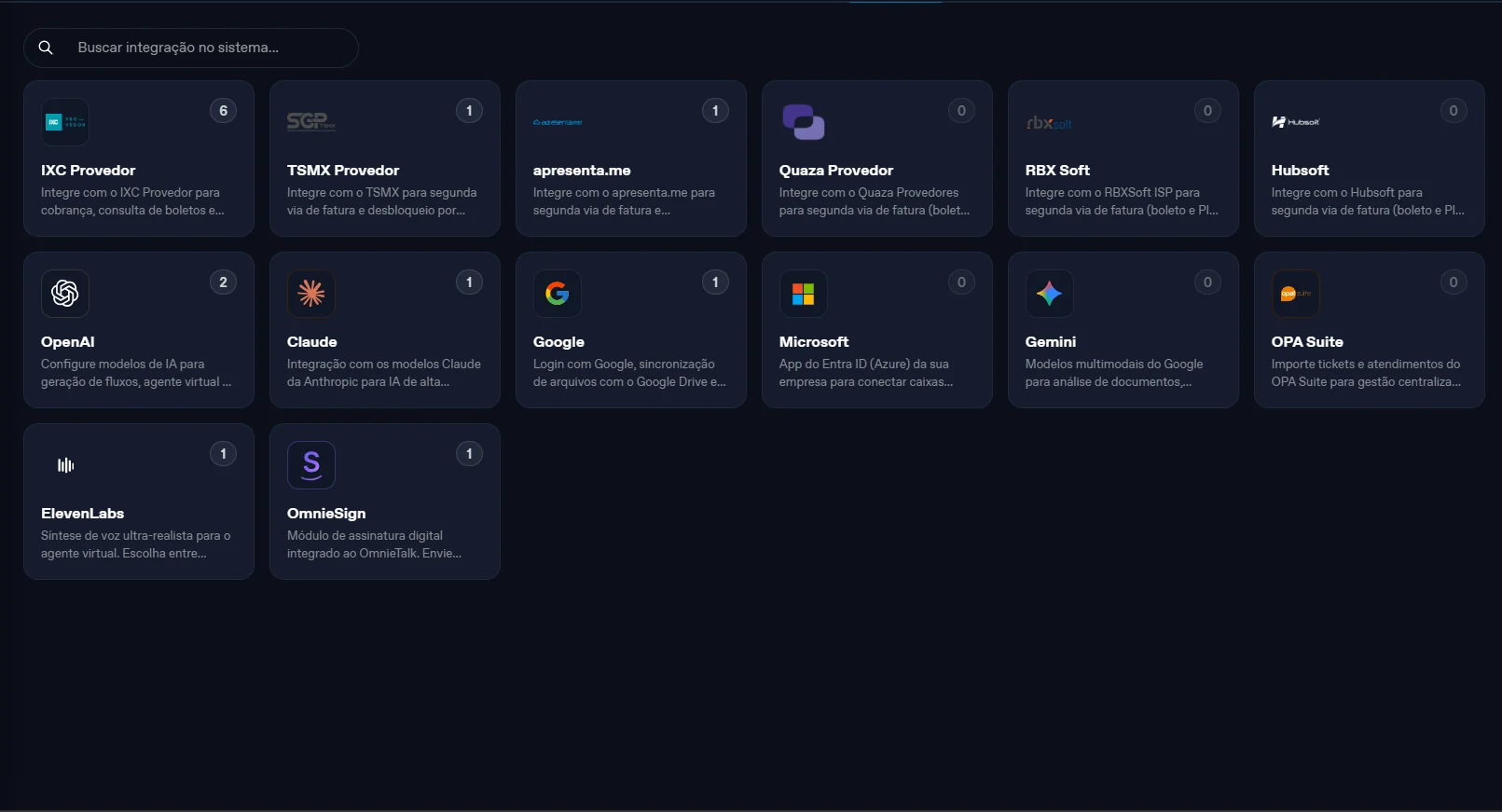The height and width of the screenshot is (812, 1502).
Task: Click the Google G logo icon
Action: (558, 294)
